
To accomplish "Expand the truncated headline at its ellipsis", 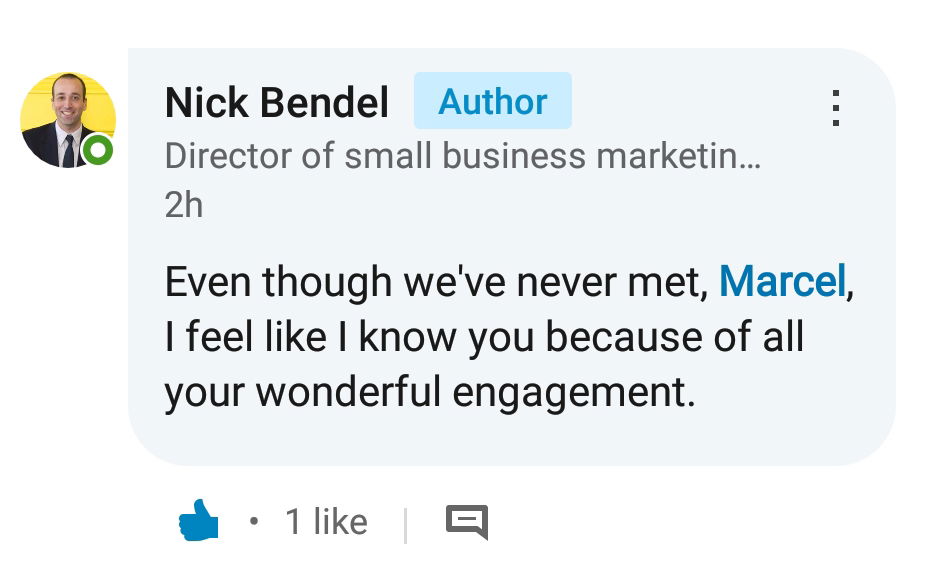I will point(751,159).
